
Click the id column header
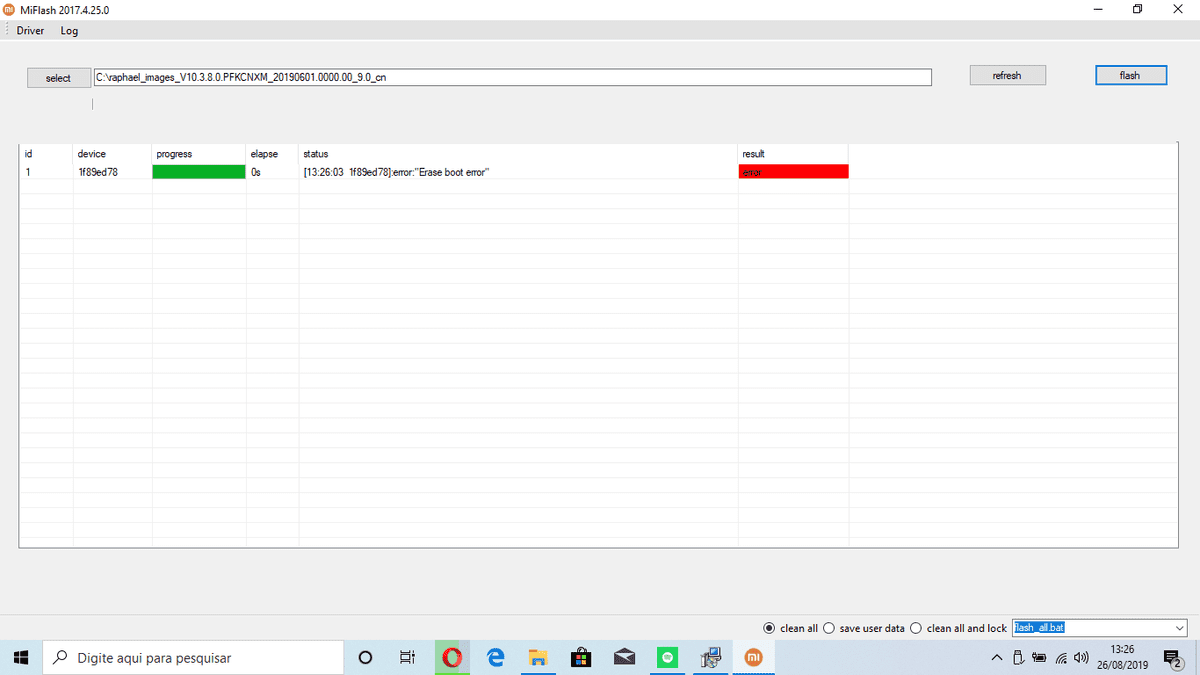click(x=29, y=154)
